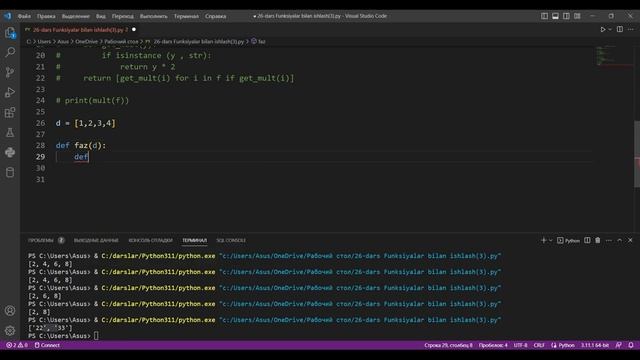
Task: Open the Терминал menu
Action: click(x=186, y=16)
